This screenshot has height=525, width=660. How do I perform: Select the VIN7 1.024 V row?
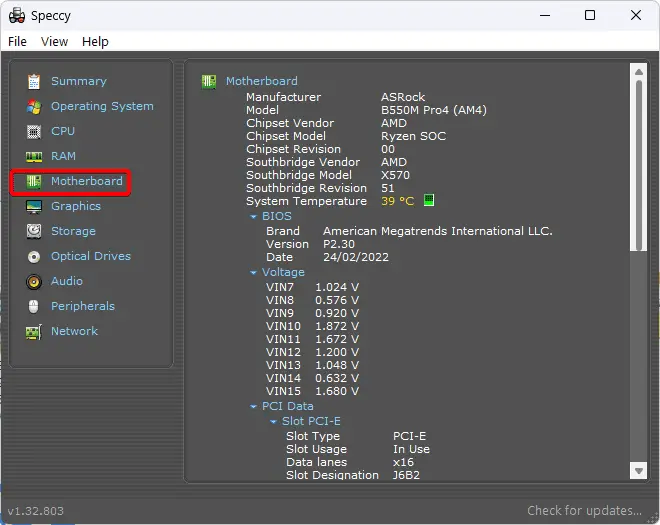312,287
